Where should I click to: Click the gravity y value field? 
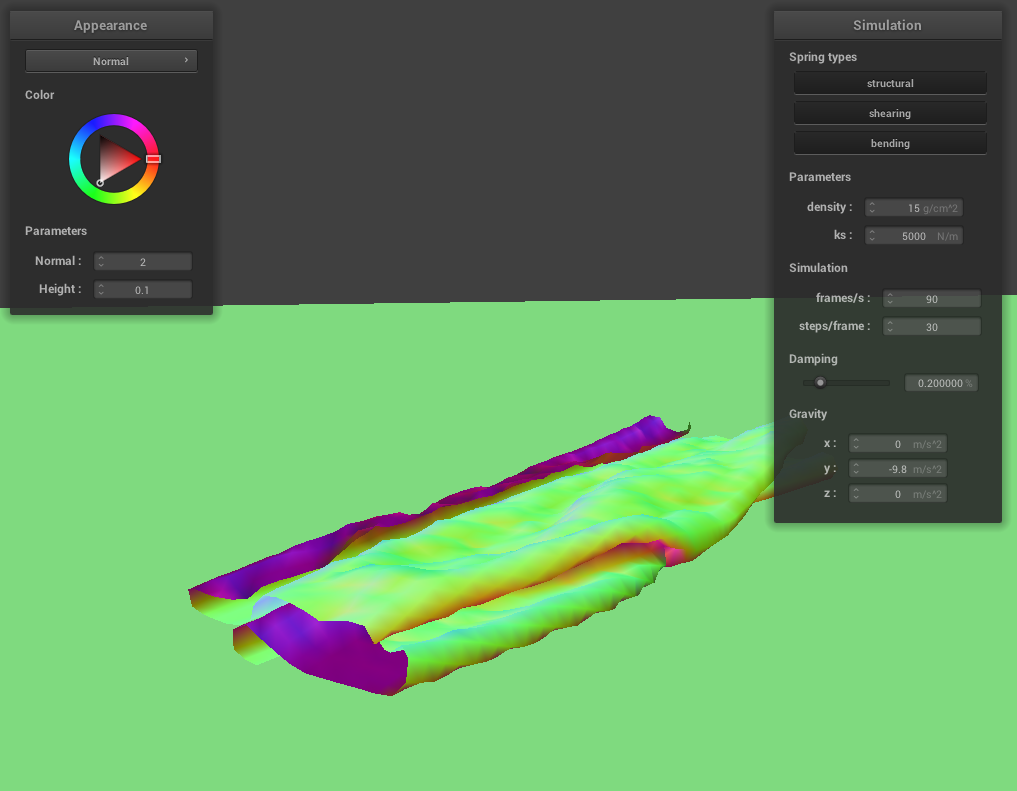pos(898,469)
